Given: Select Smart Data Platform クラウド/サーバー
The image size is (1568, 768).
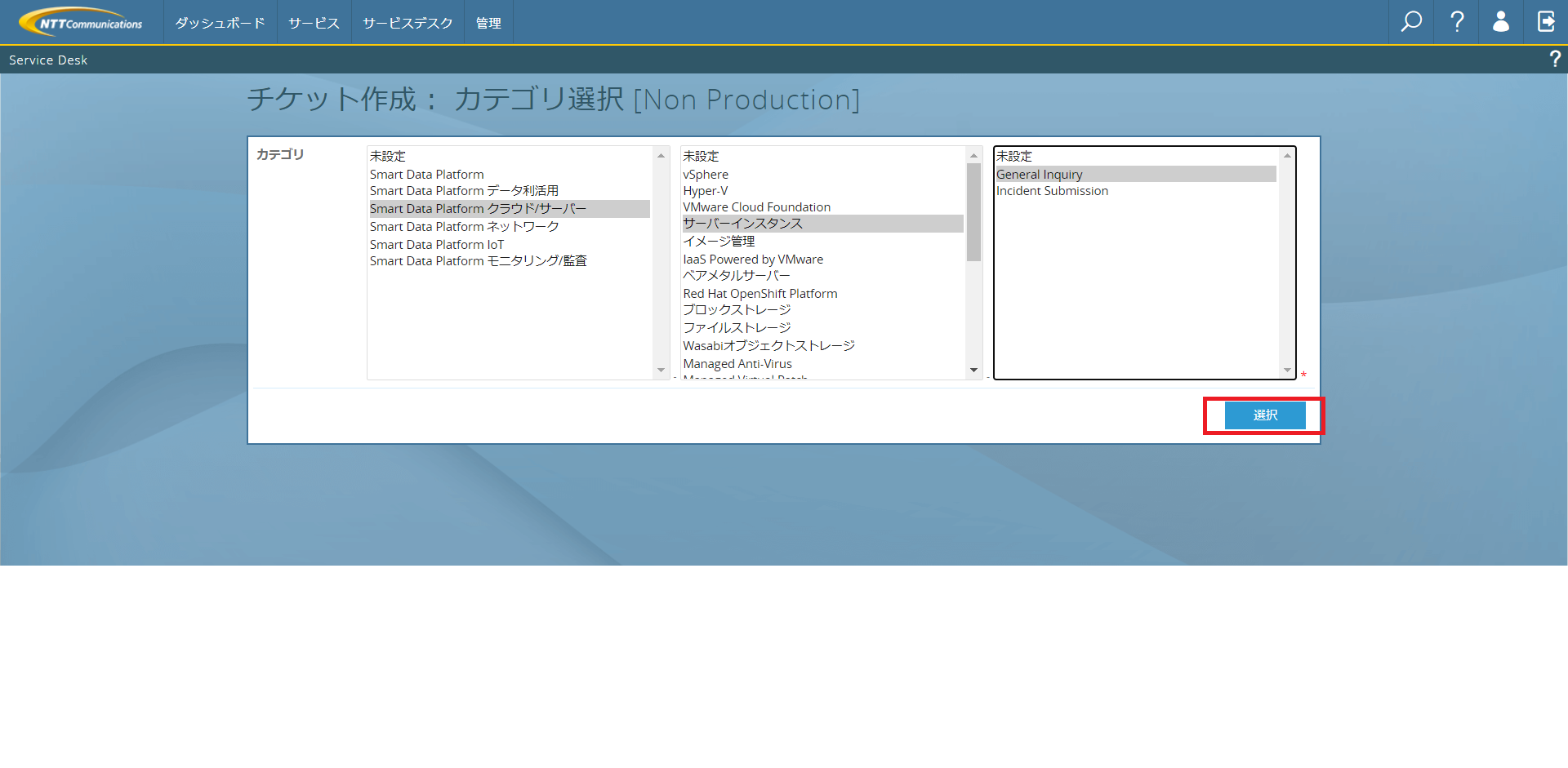Looking at the screenshot, I should pyautogui.click(x=510, y=209).
